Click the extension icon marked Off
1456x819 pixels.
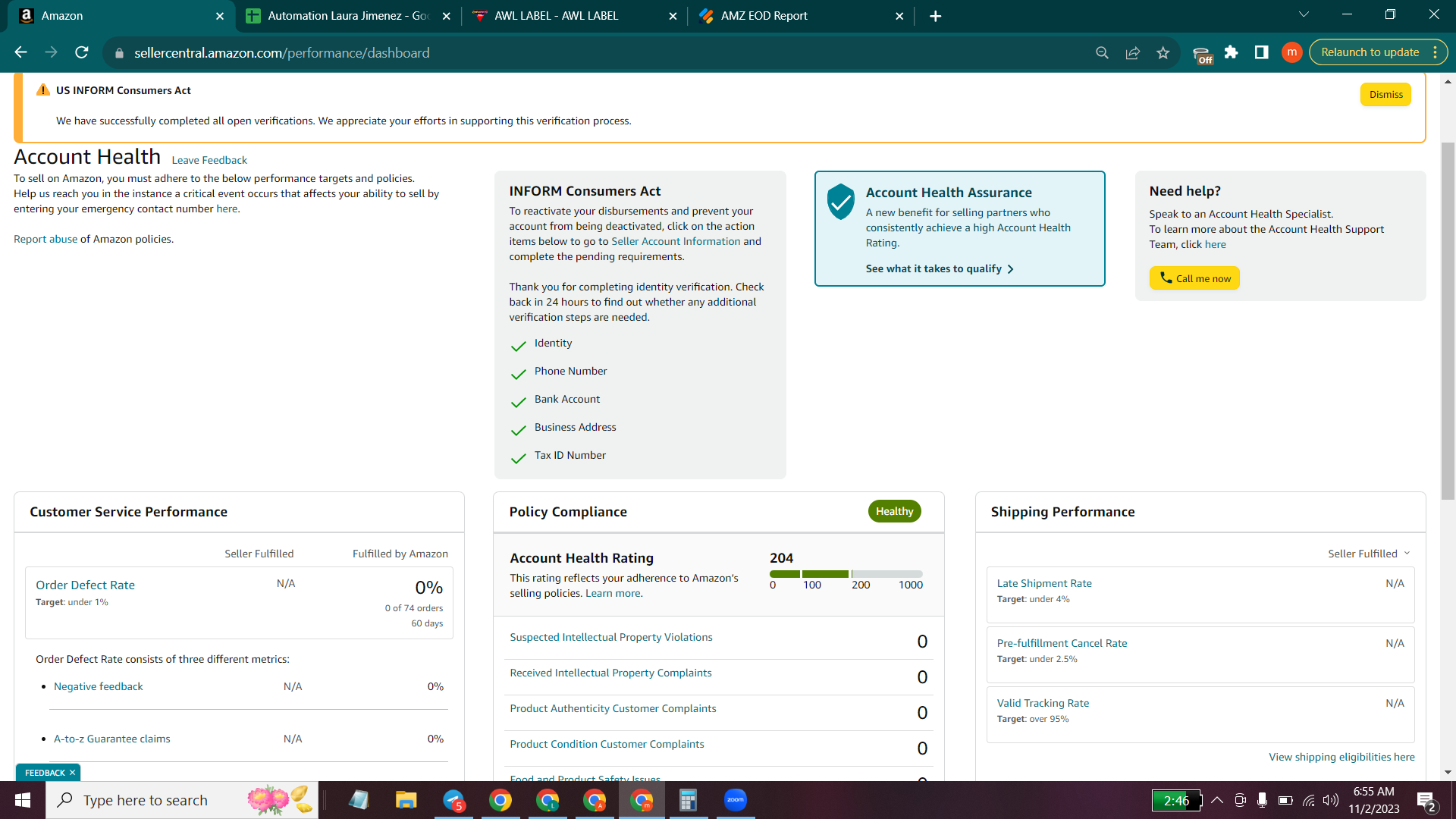[x=1203, y=55]
